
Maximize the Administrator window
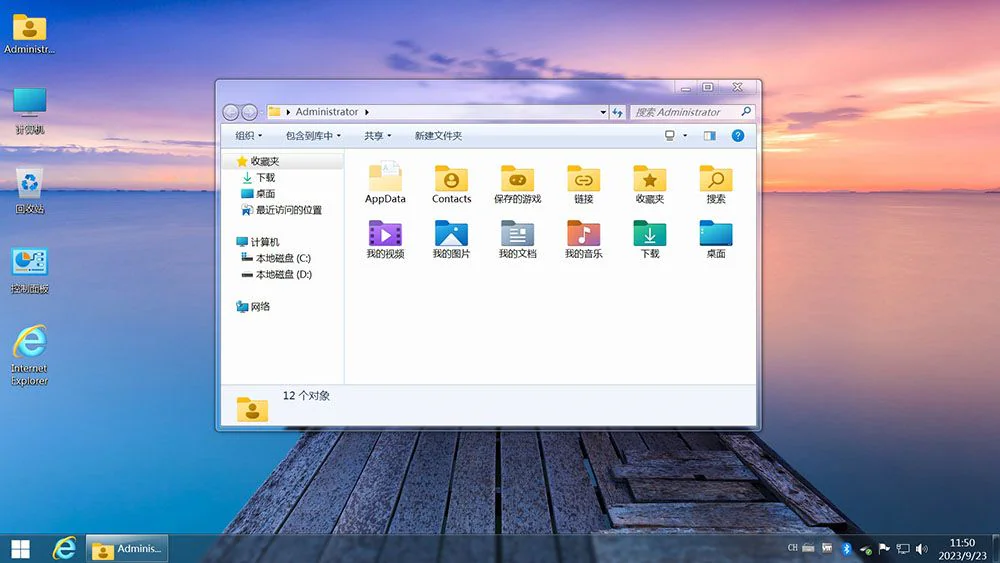[x=708, y=87]
